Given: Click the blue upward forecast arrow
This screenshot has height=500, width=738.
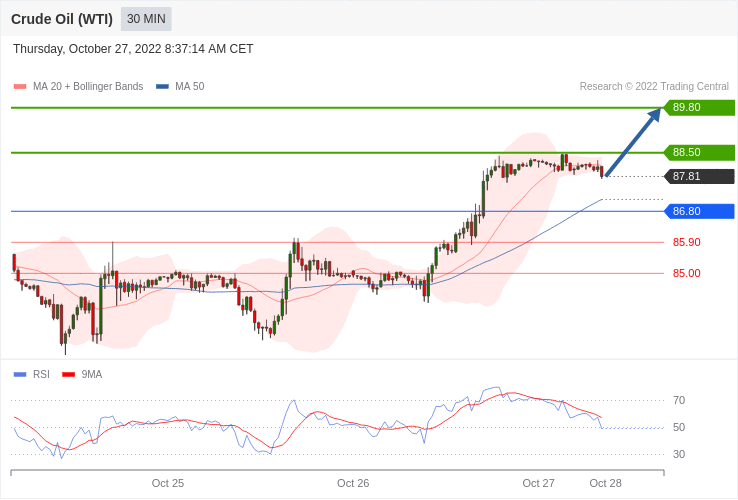Looking at the screenshot, I should [x=633, y=142].
